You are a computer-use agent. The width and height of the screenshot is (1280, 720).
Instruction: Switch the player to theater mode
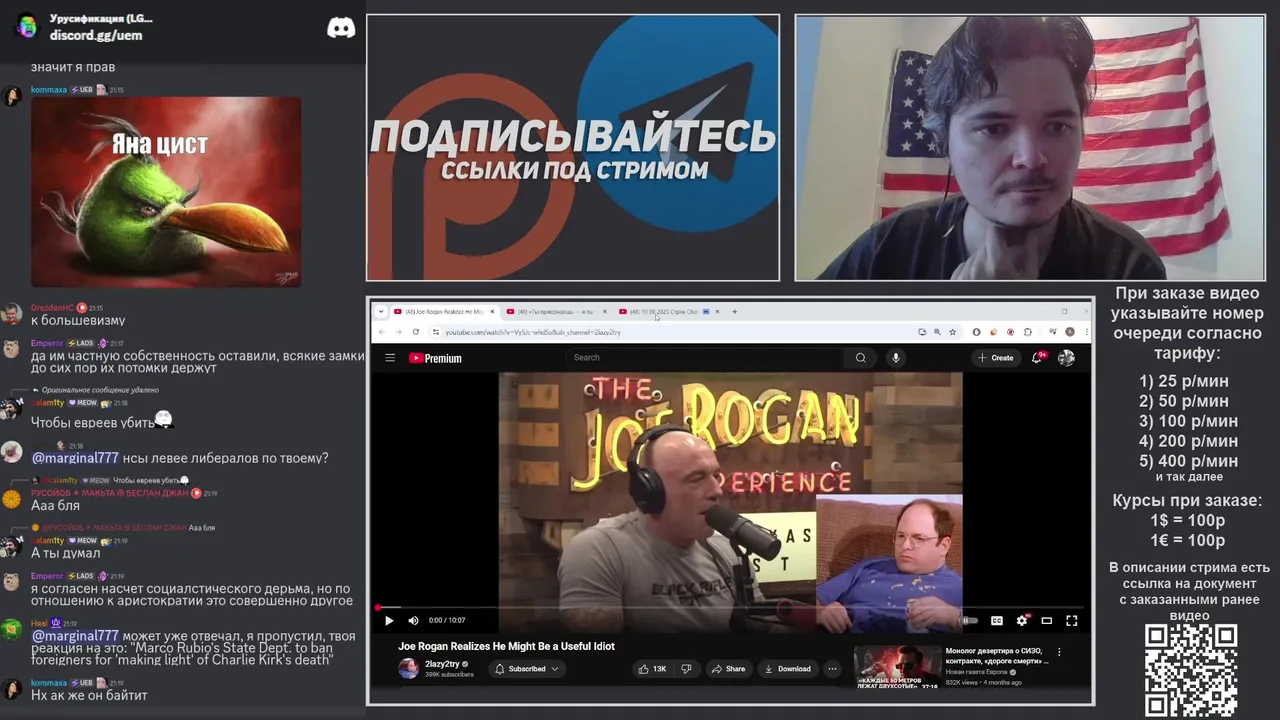pos(1047,620)
